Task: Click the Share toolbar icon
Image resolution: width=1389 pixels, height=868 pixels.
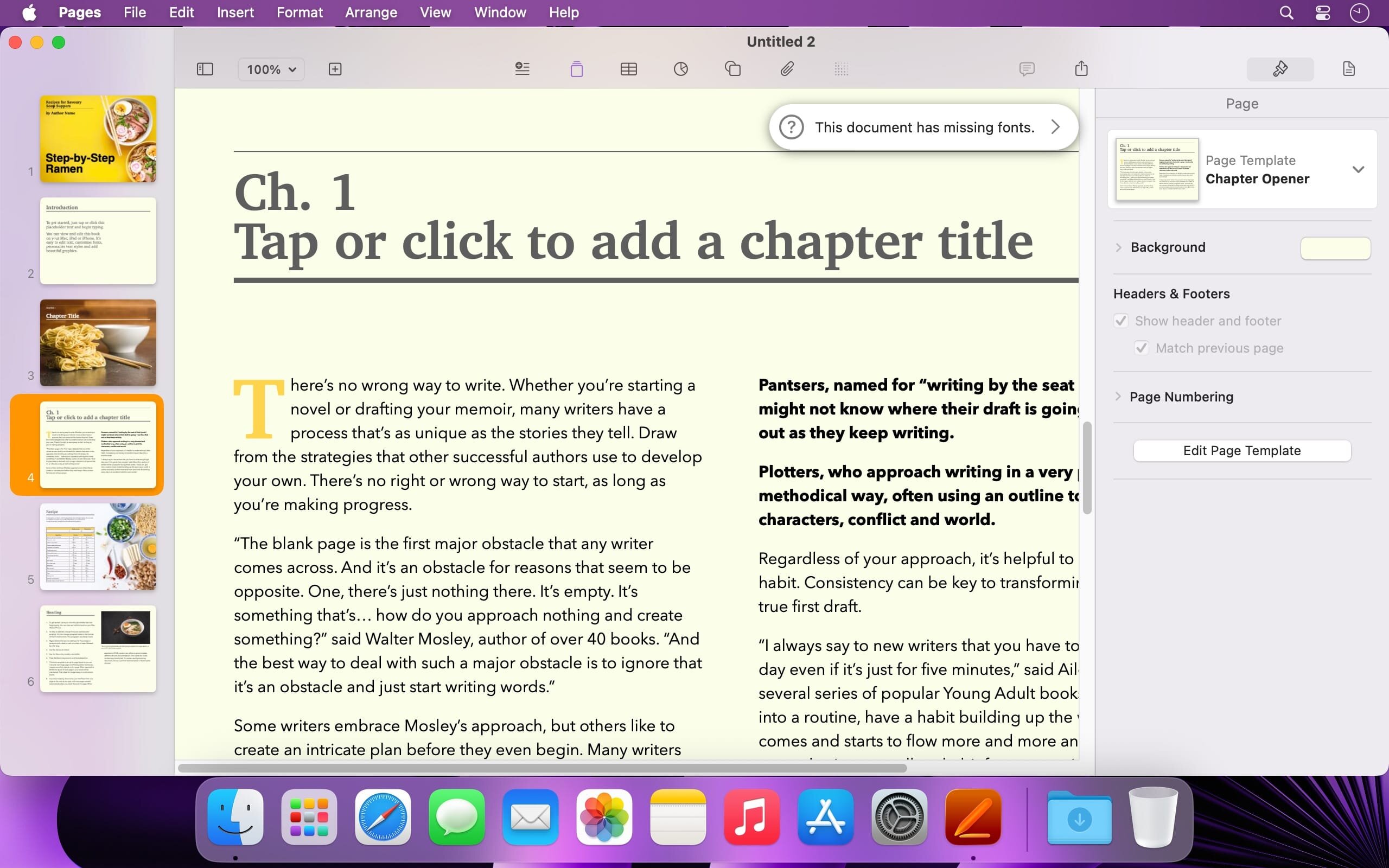Action: [1081, 69]
